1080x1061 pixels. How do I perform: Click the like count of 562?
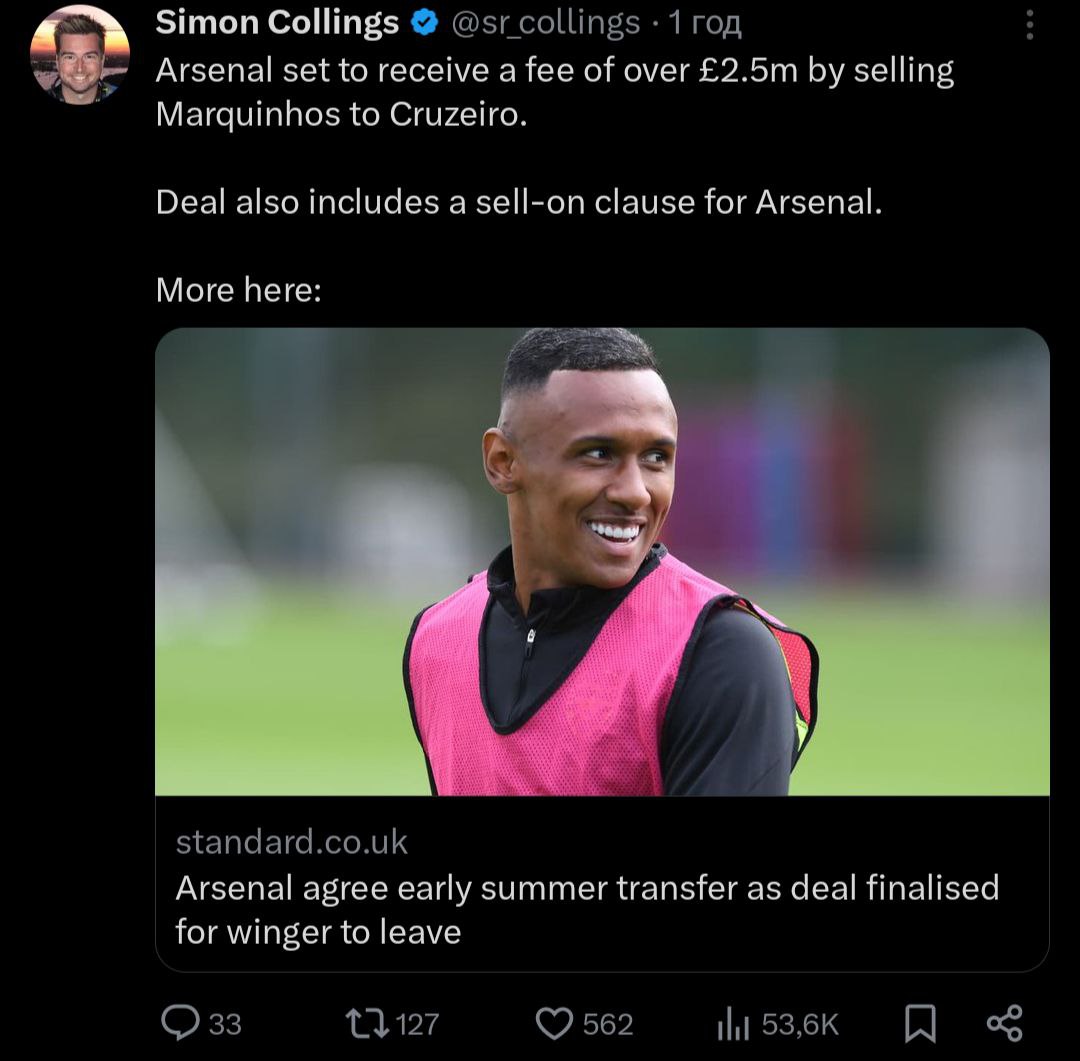(608, 1024)
